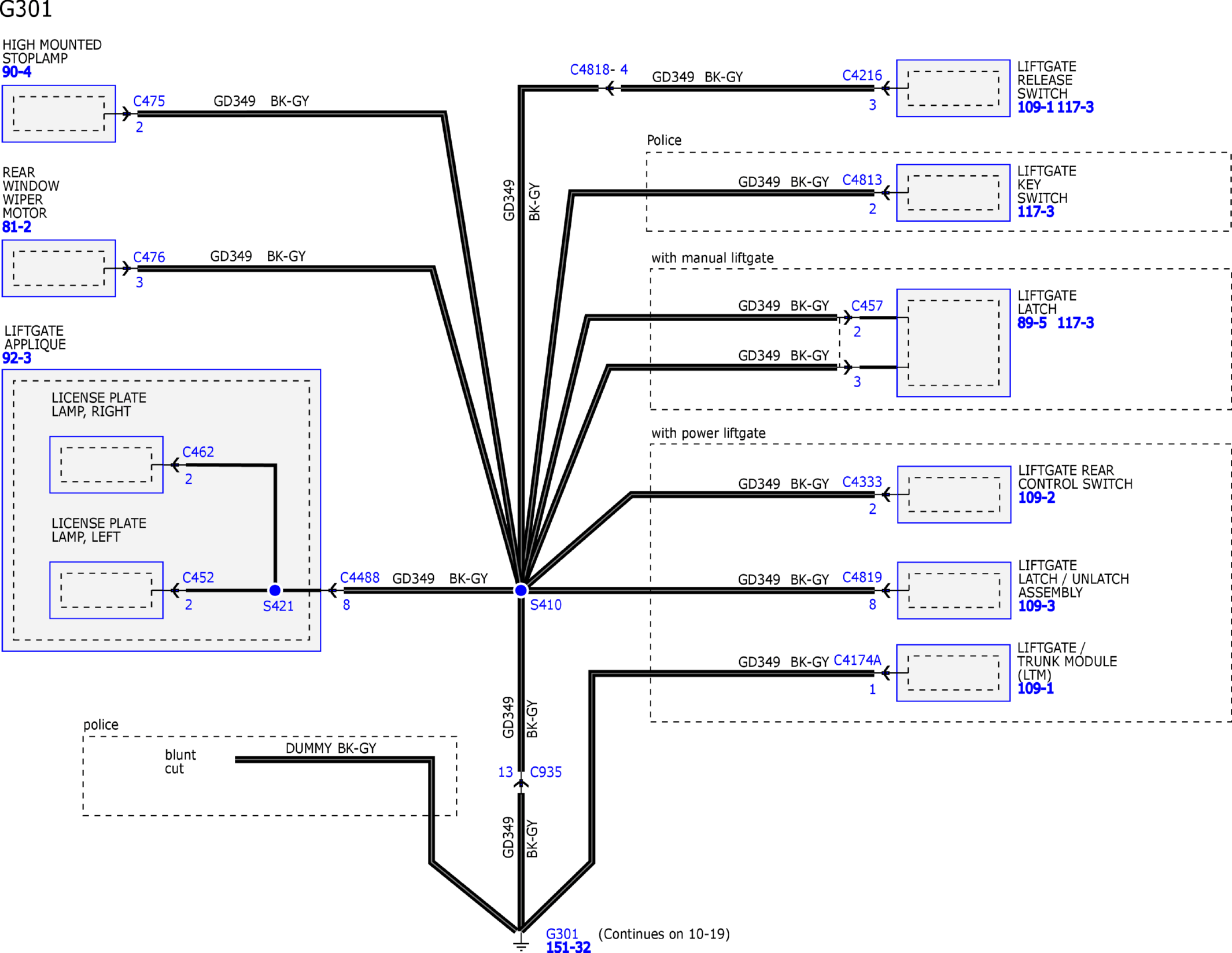Click connector label C4174A
Image resolution: width=1232 pixels, height=953 pixels.
pos(857,660)
